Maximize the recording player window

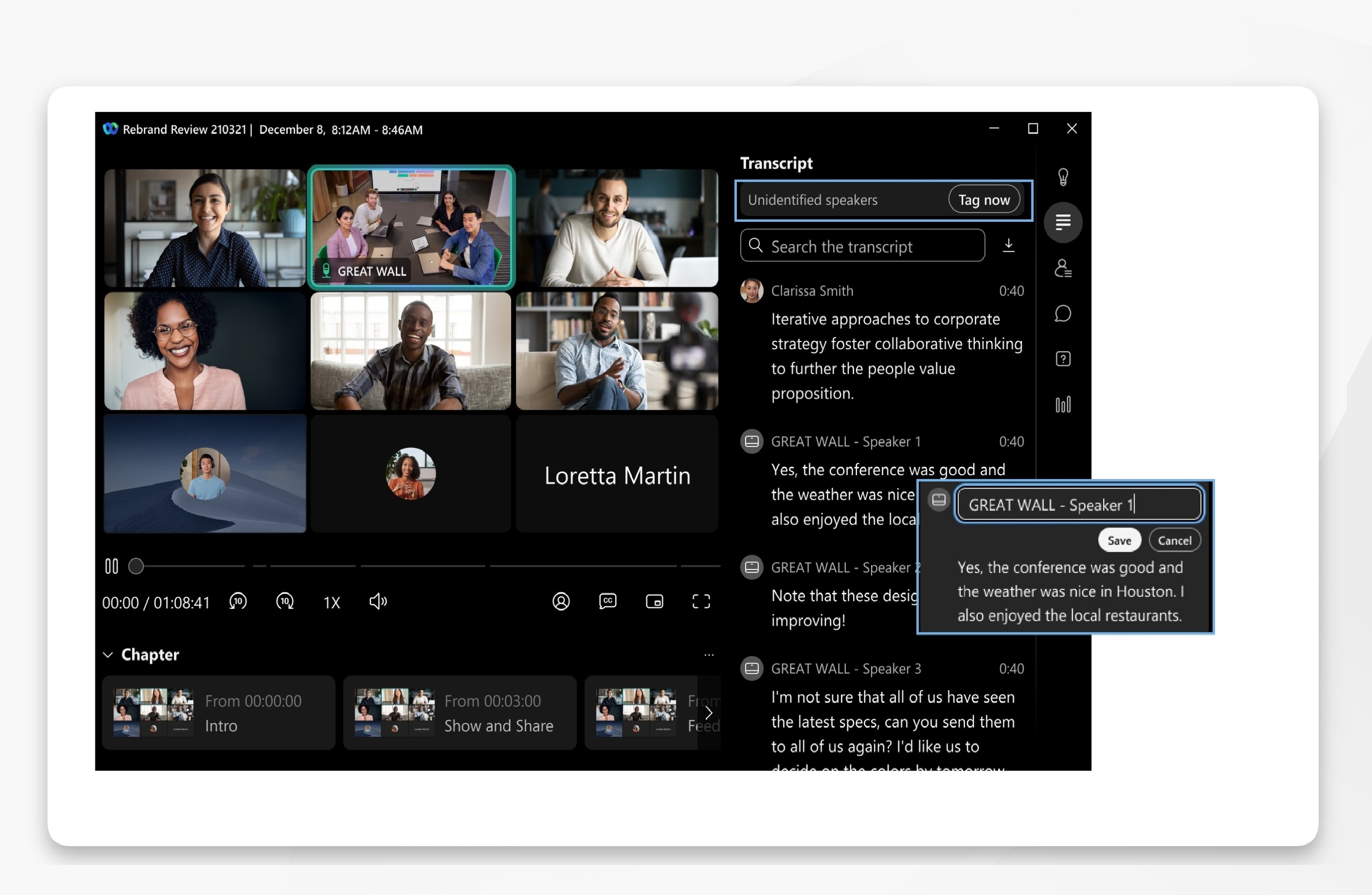pyautogui.click(x=1033, y=128)
